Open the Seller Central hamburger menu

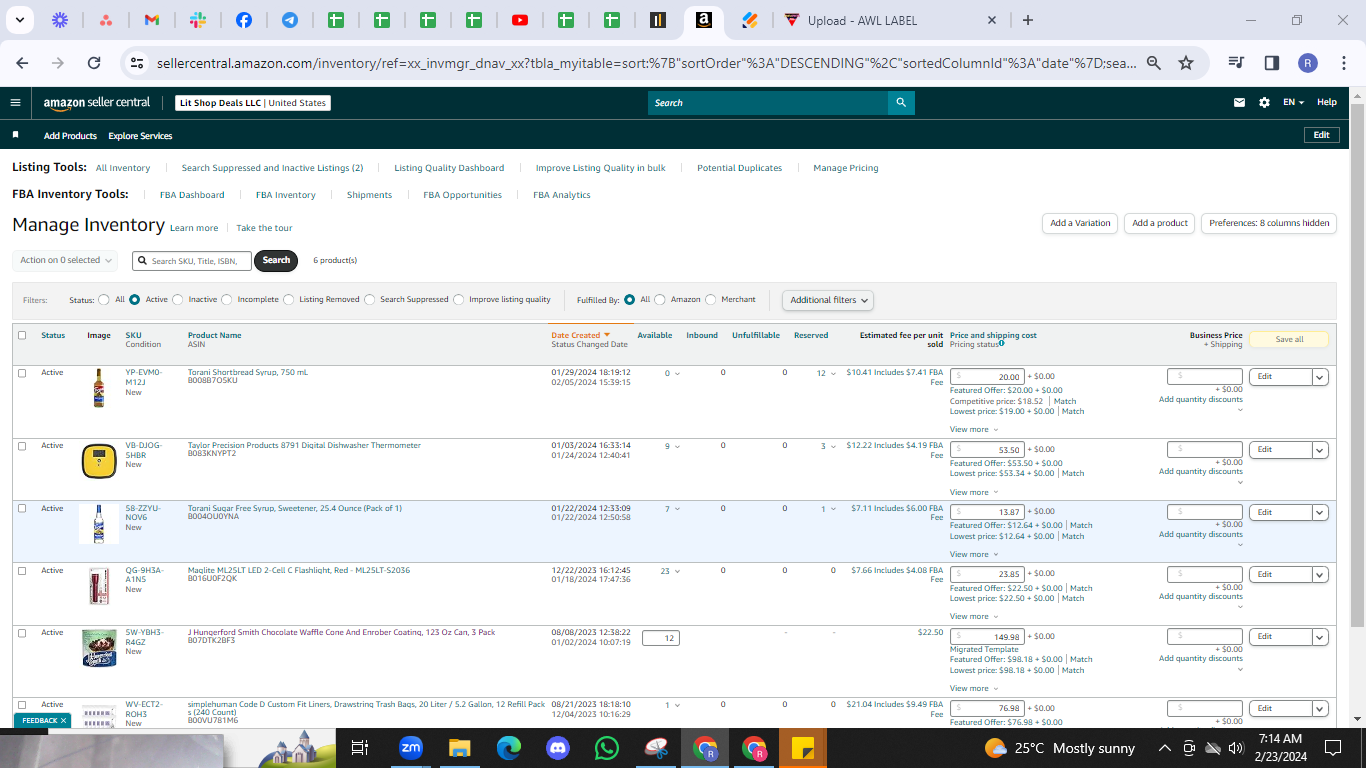15,102
